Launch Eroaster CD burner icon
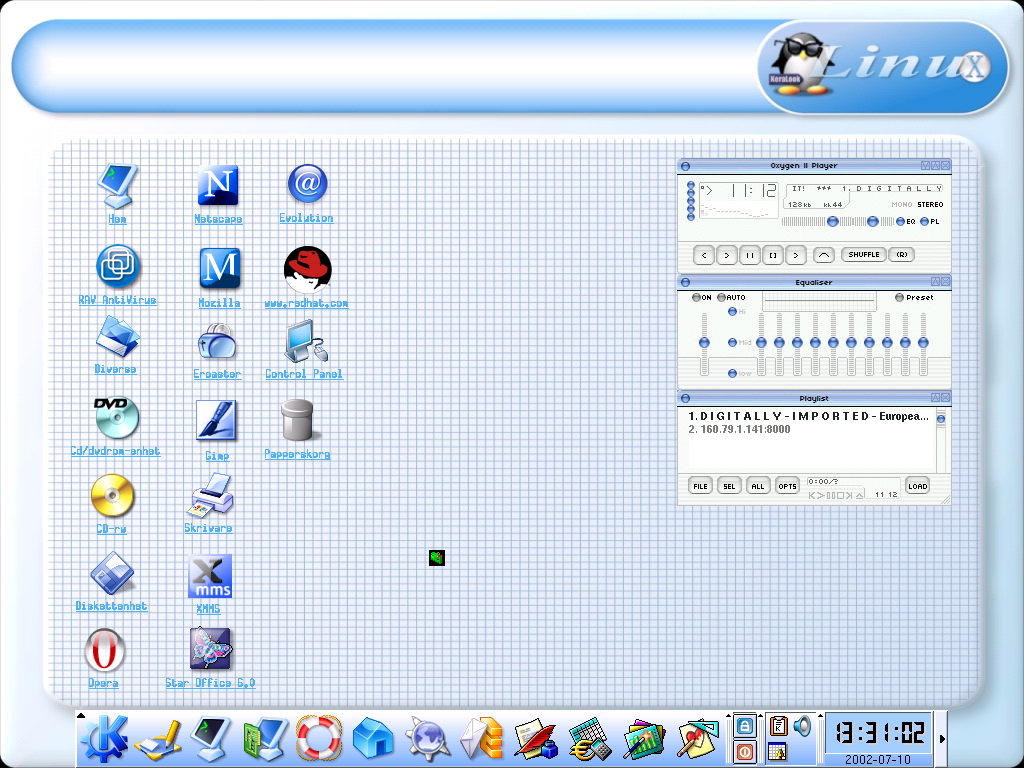1024x768 pixels. tap(217, 342)
